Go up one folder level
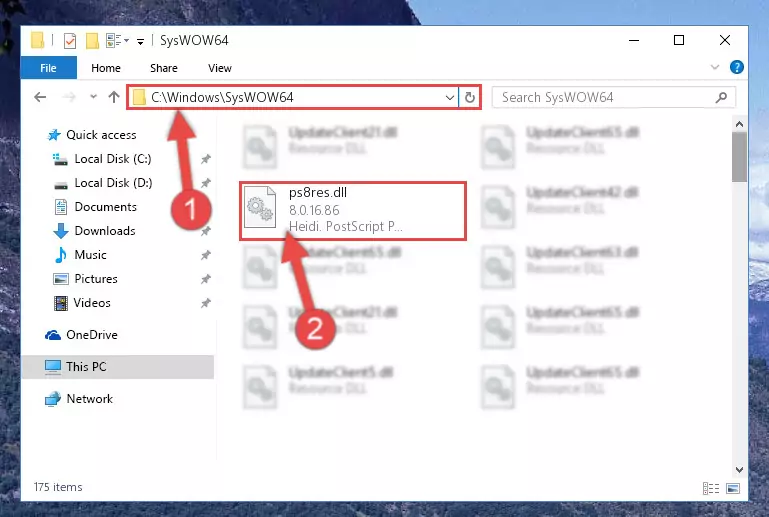Image resolution: width=769 pixels, height=517 pixels. [114, 97]
